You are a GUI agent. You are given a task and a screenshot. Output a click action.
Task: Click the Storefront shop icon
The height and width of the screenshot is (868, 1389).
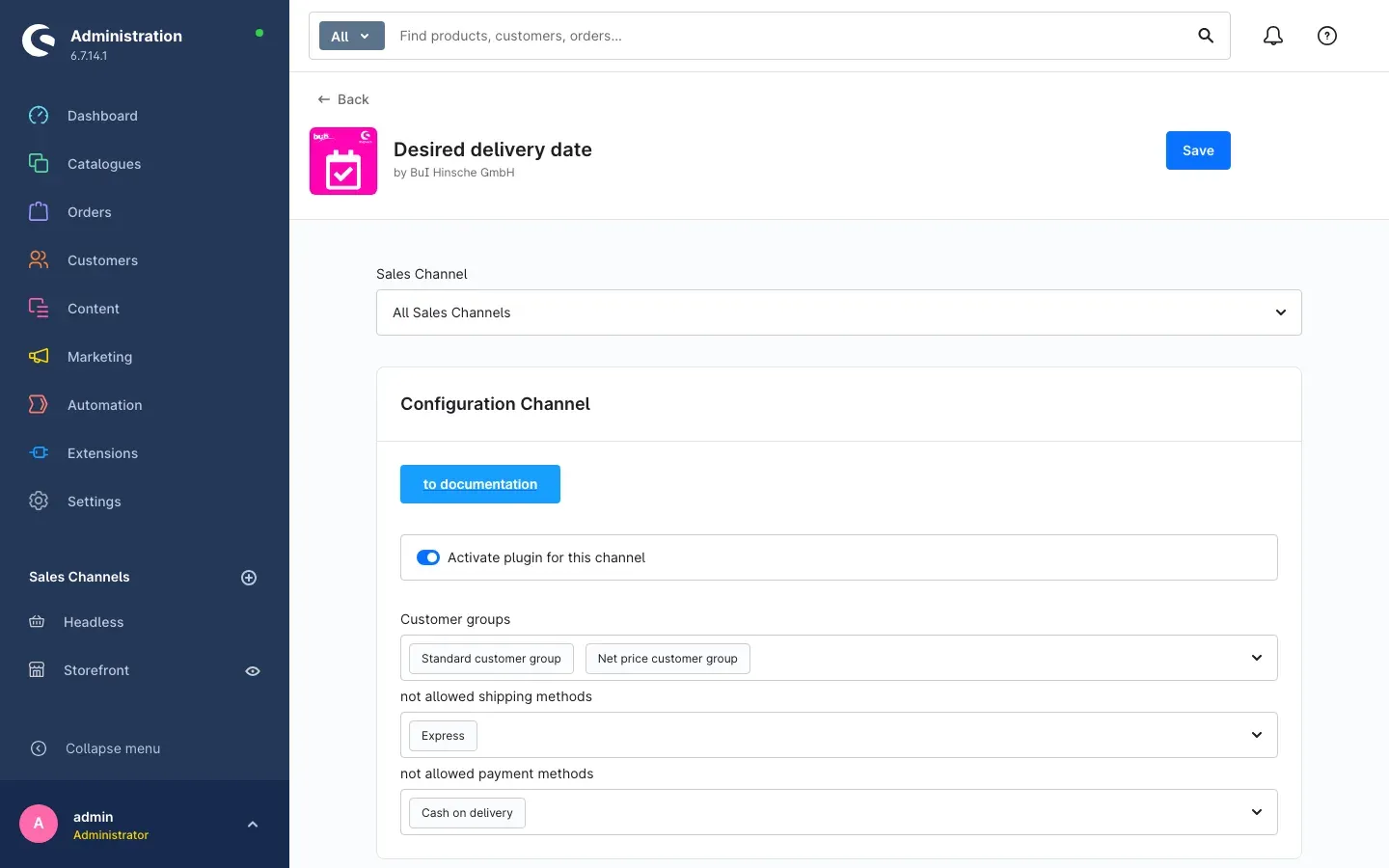[x=37, y=670]
